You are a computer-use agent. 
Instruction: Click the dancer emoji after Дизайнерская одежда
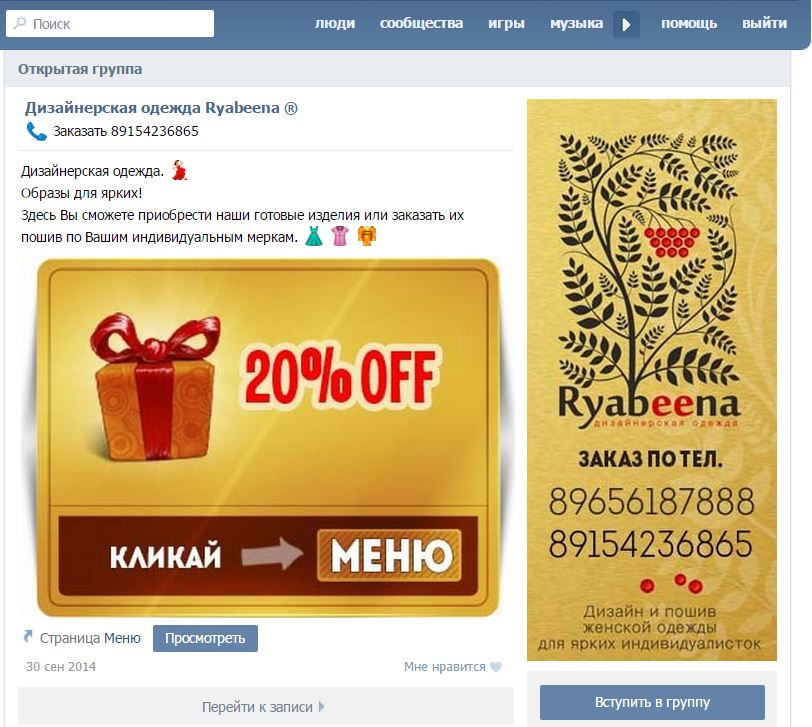[x=180, y=170]
